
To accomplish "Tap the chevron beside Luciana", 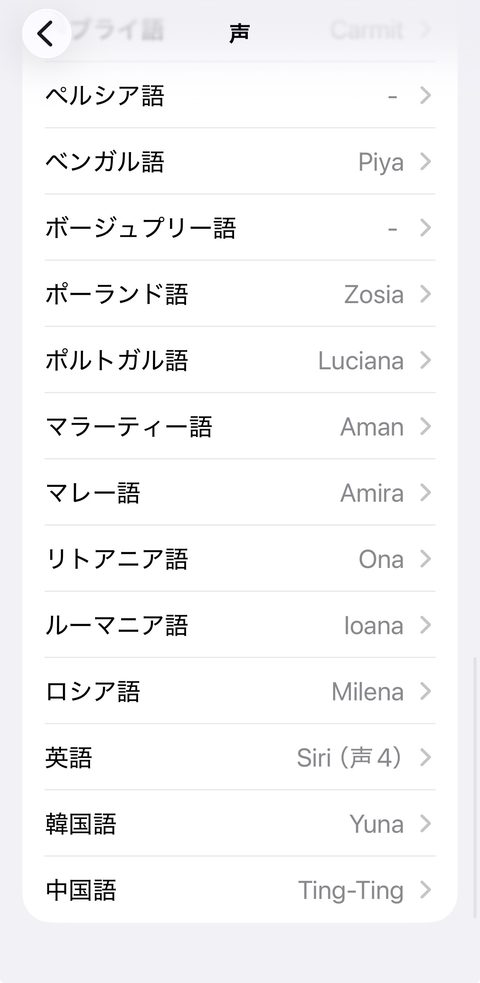I will click(x=425, y=360).
